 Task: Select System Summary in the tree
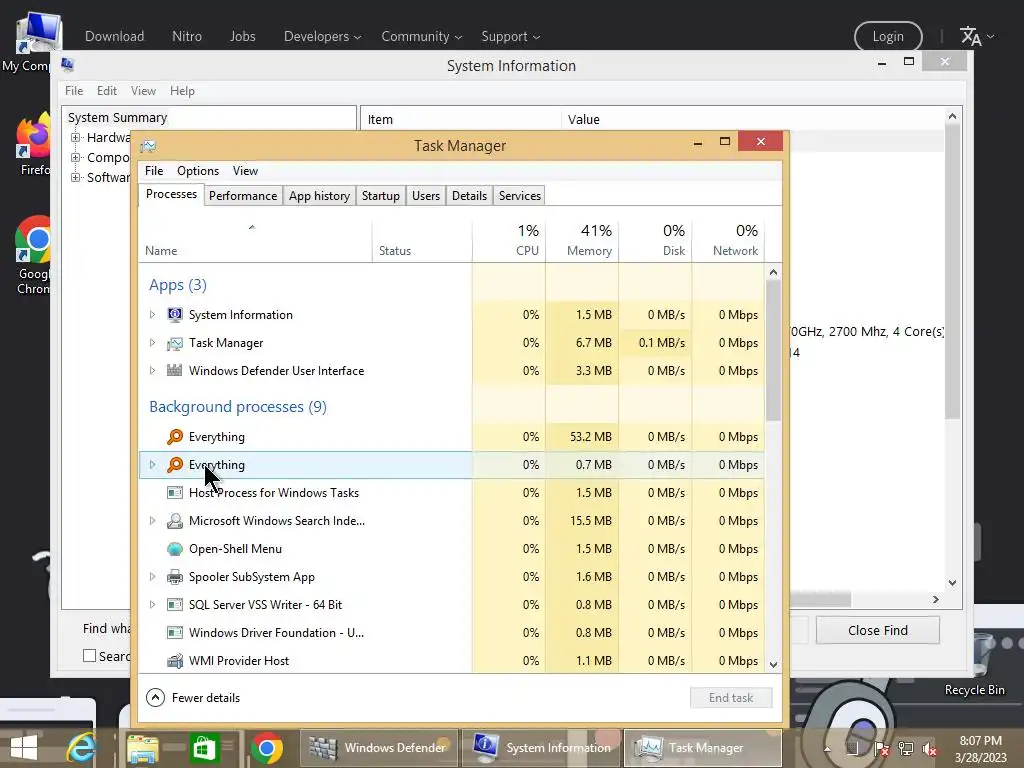[118, 118]
